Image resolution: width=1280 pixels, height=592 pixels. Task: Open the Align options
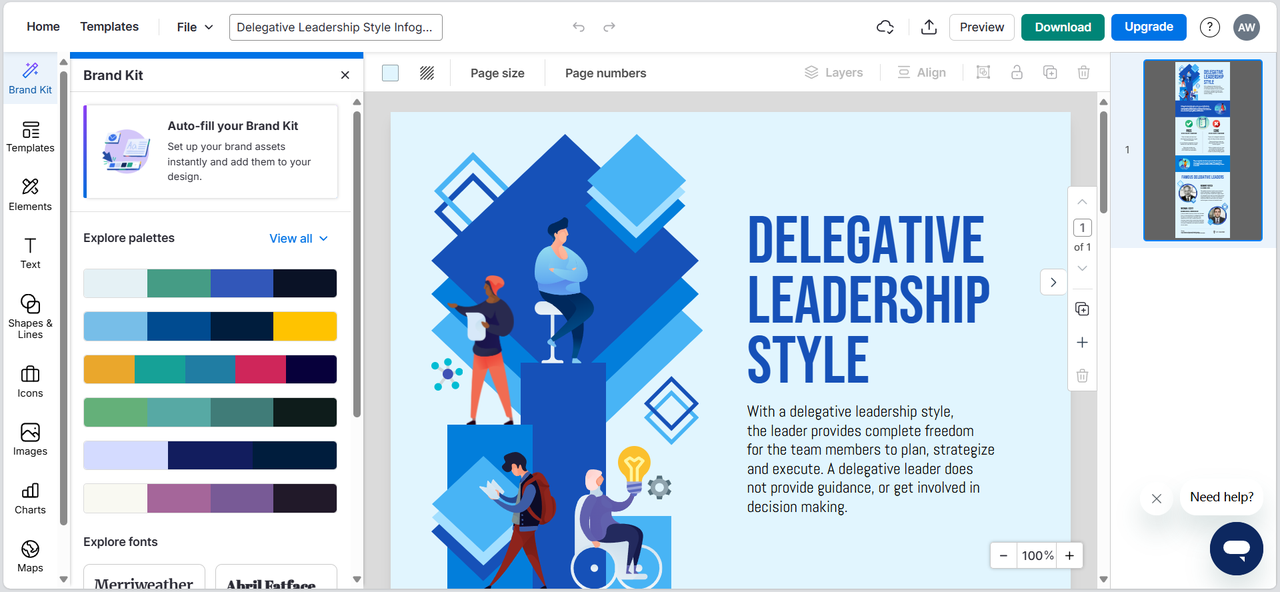(921, 72)
